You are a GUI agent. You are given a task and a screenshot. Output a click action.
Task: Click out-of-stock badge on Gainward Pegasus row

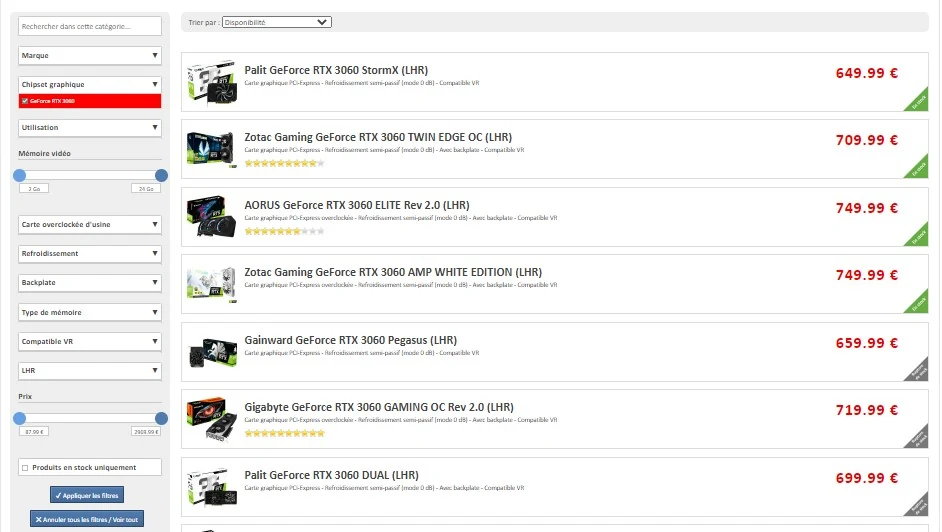tap(919, 372)
